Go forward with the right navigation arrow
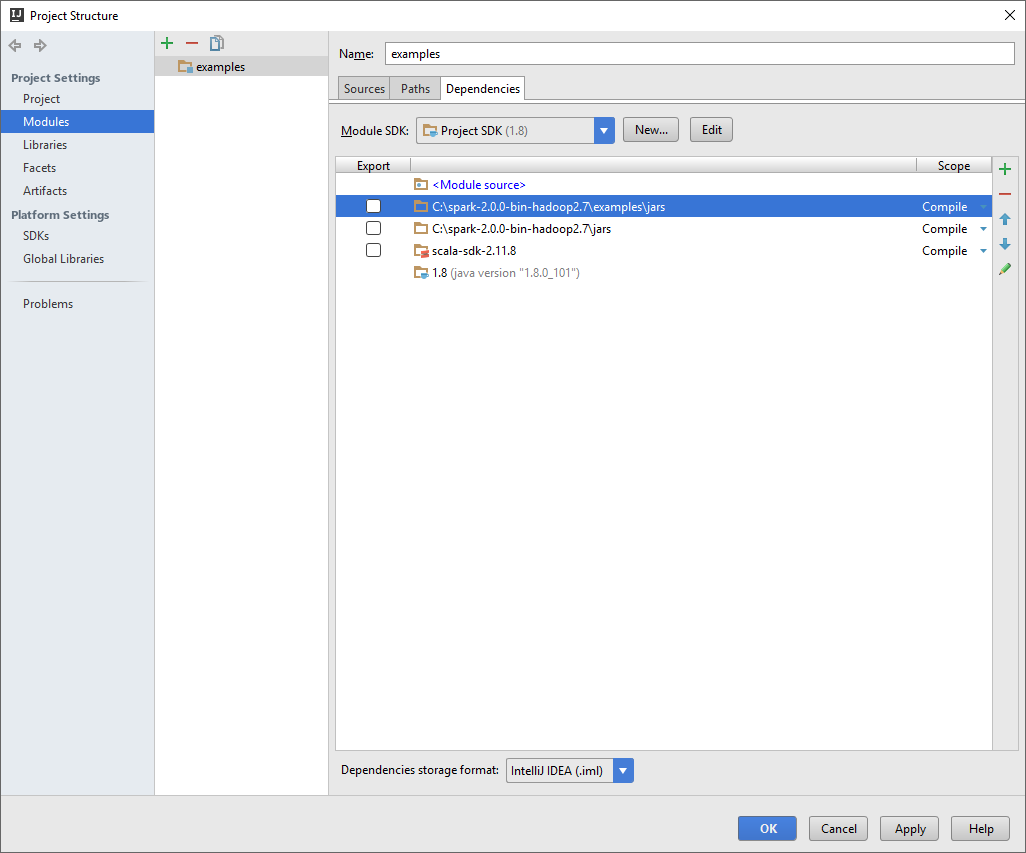This screenshot has height=853, width=1026. click(x=40, y=45)
